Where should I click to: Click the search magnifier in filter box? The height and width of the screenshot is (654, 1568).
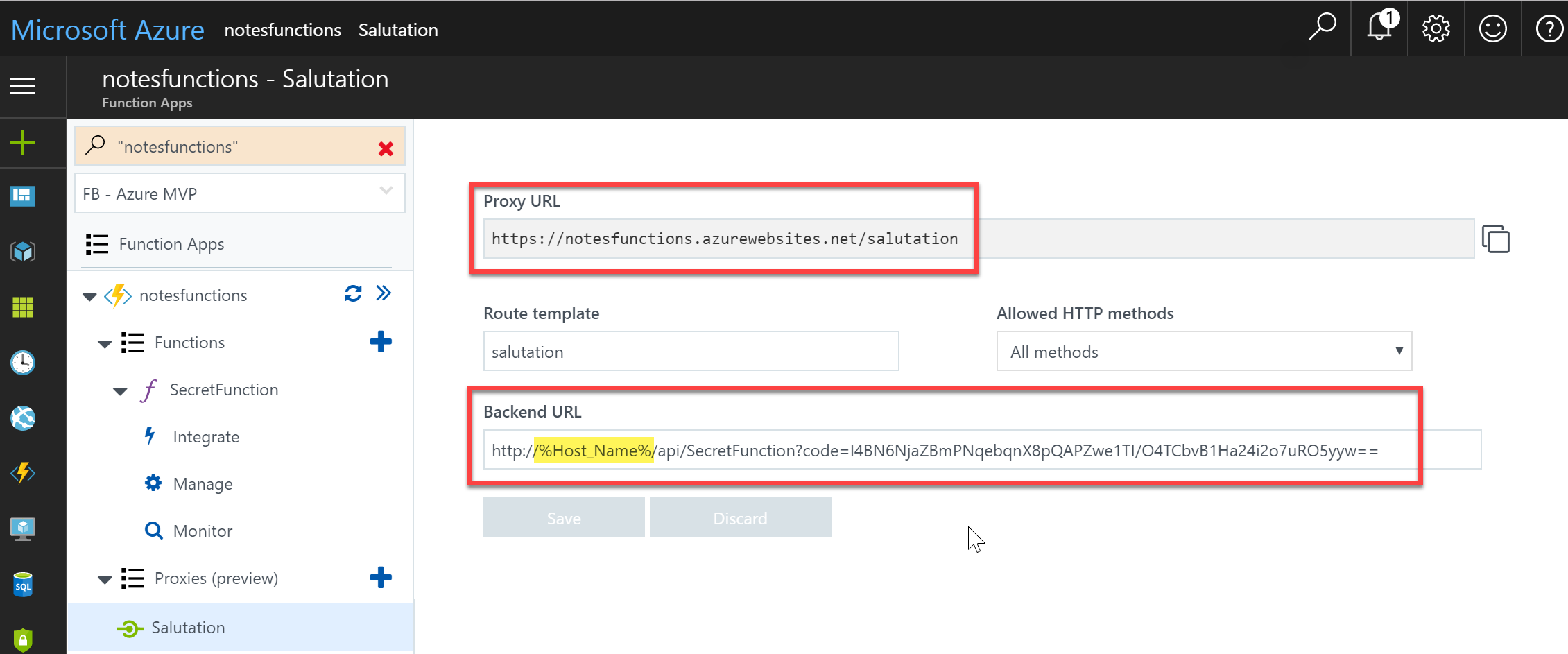tap(95, 146)
